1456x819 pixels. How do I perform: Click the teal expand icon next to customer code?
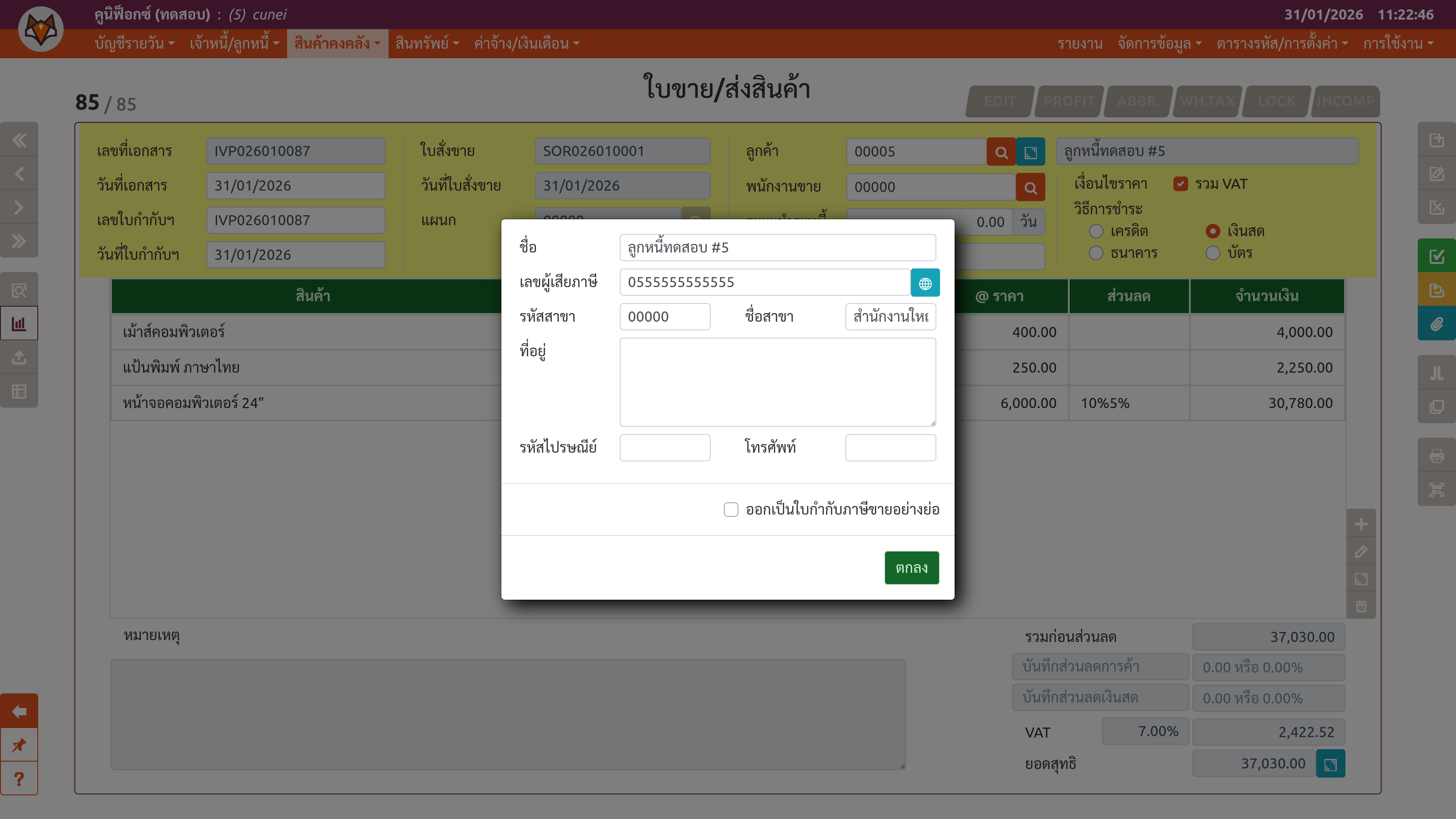pyautogui.click(x=1031, y=152)
